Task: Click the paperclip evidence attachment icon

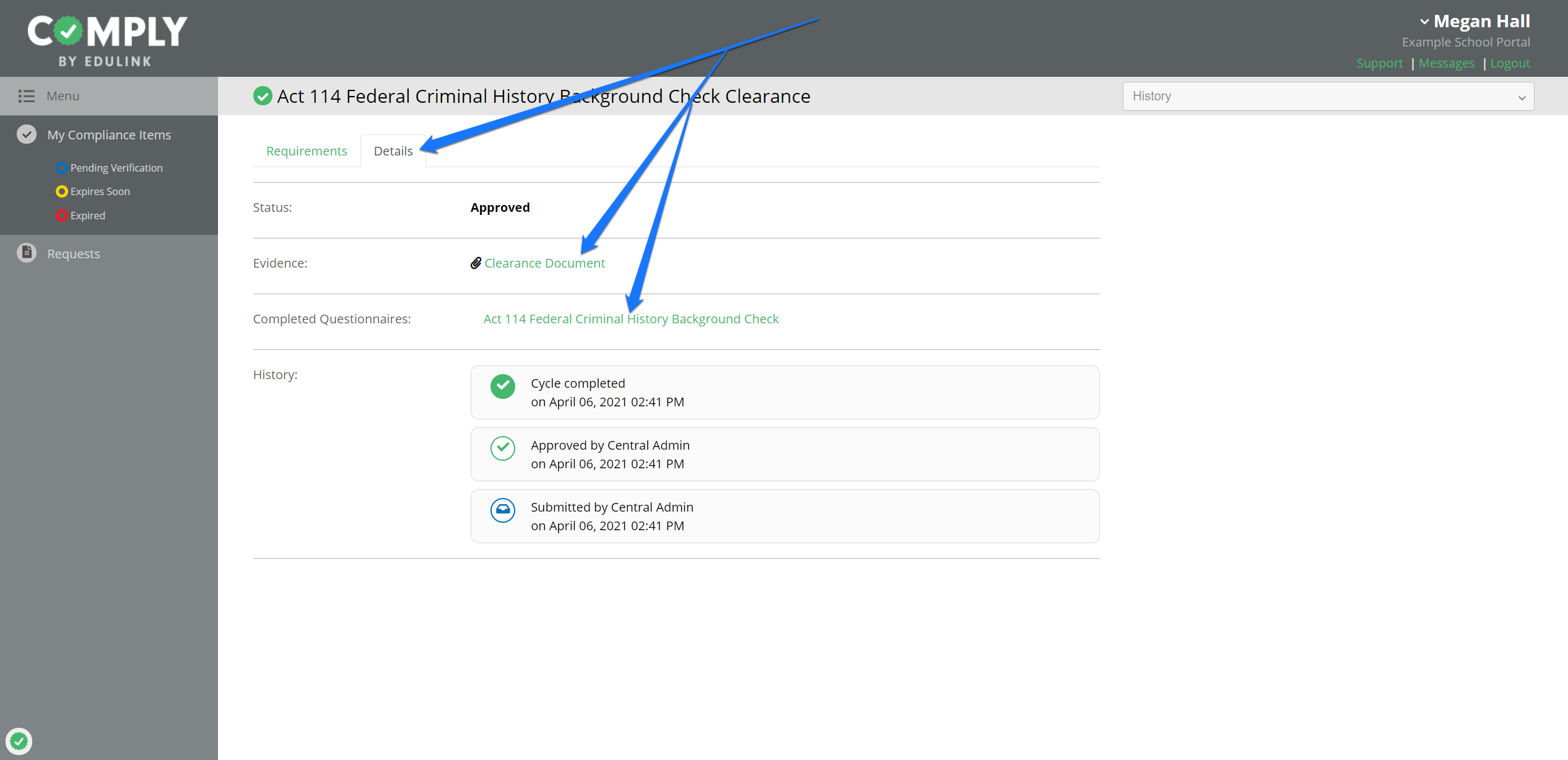Action: [476, 263]
